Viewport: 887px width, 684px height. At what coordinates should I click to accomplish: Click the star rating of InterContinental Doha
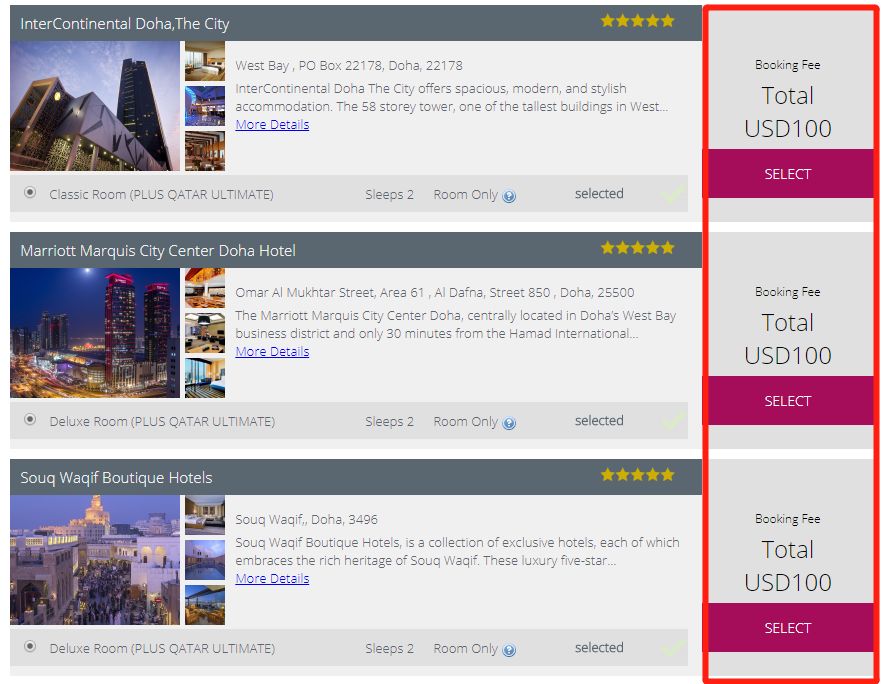(x=638, y=21)
